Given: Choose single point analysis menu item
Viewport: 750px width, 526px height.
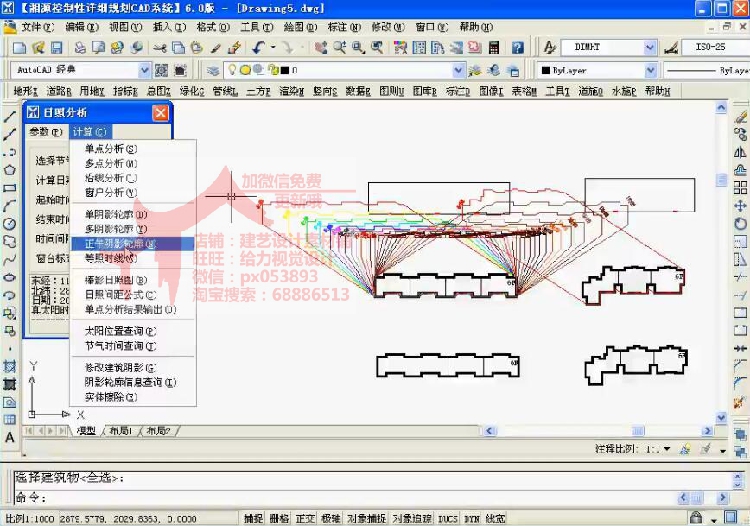Looking at the screenshot, I should coord(110,149).
